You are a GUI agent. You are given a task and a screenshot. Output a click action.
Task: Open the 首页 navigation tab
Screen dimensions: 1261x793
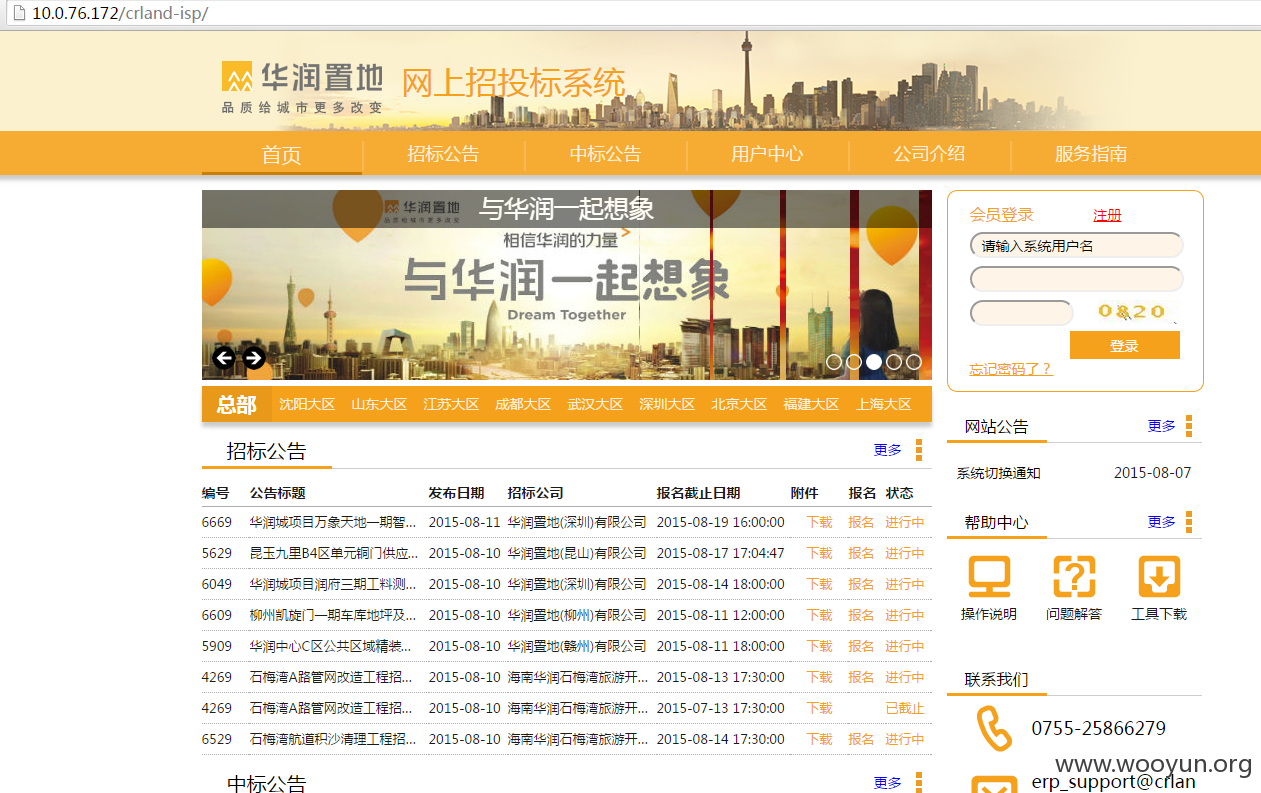click(282, 154)
